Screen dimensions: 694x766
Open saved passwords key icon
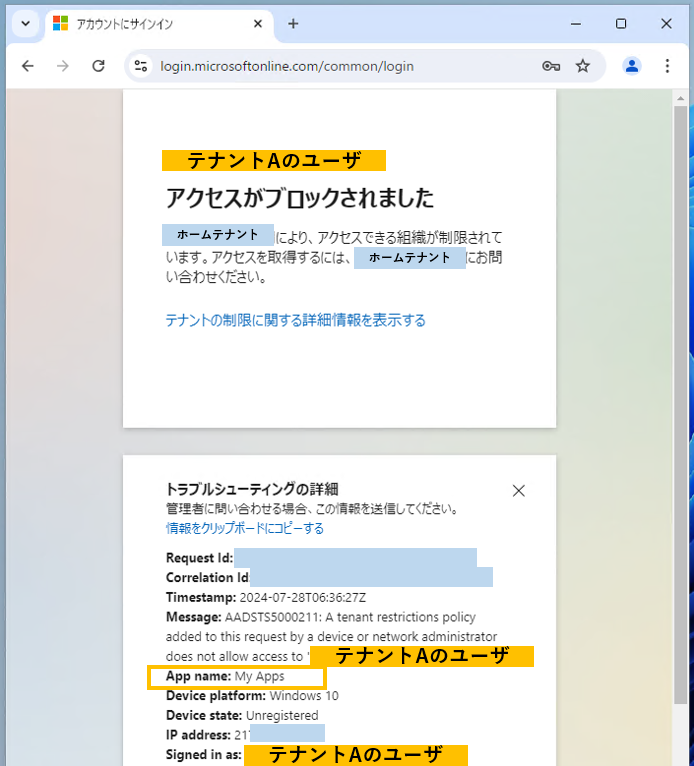551,66
